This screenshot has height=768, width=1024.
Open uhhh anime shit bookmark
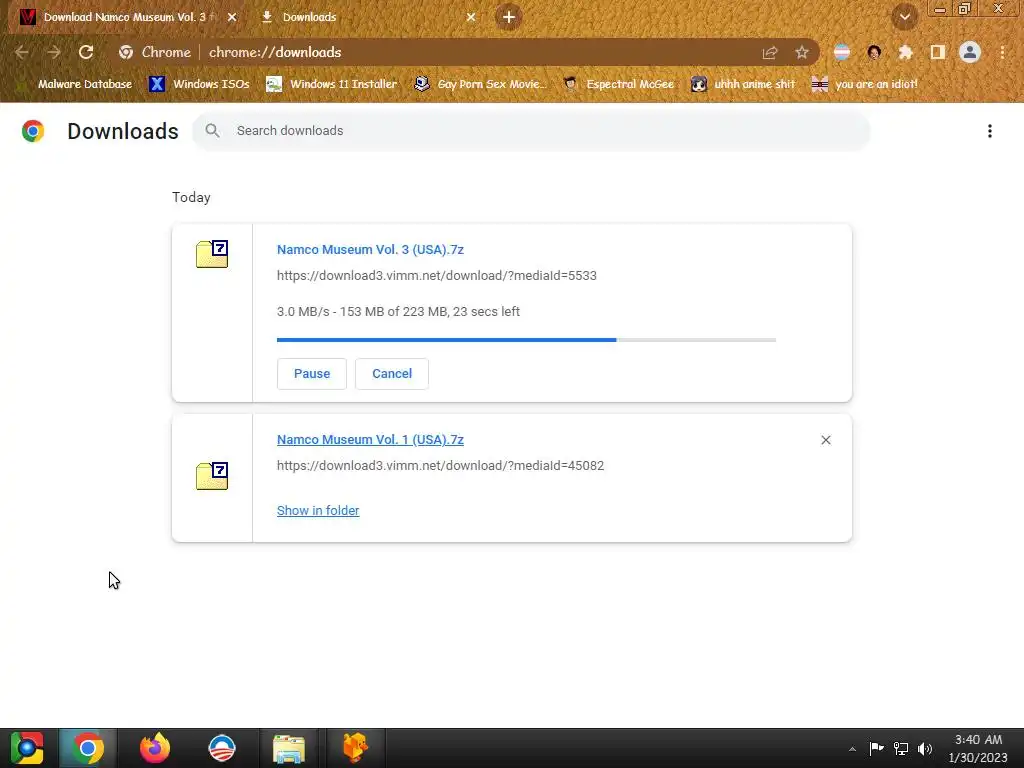[743, 84]
